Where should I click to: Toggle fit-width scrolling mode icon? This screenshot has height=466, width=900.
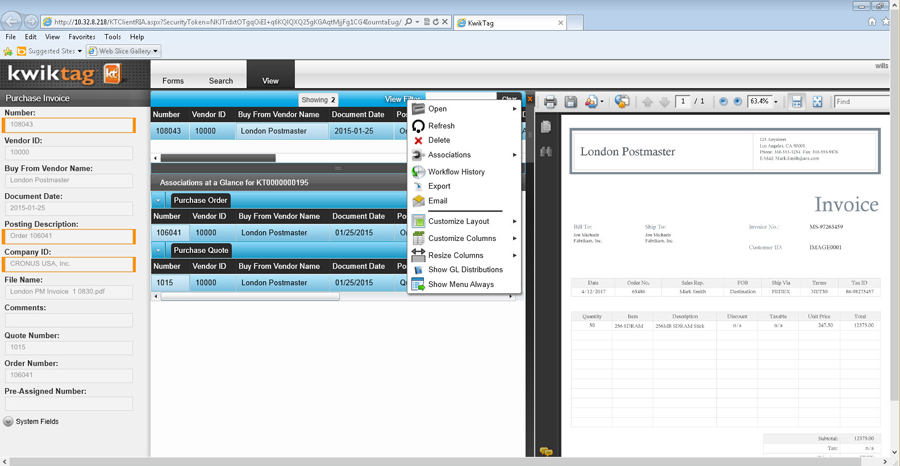[x=797, y=102]
